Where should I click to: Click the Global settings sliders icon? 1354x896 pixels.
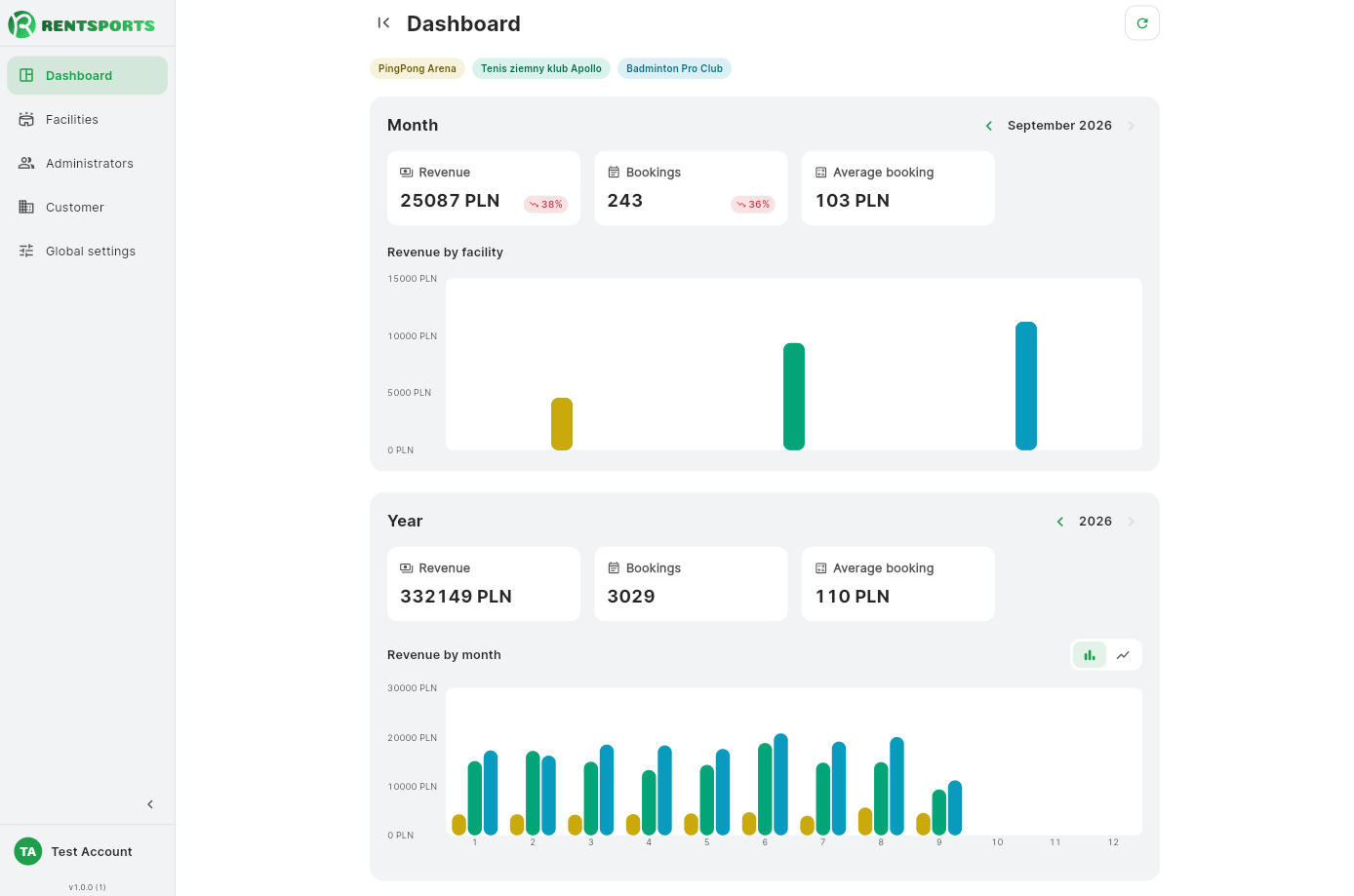tap(26, 252)
